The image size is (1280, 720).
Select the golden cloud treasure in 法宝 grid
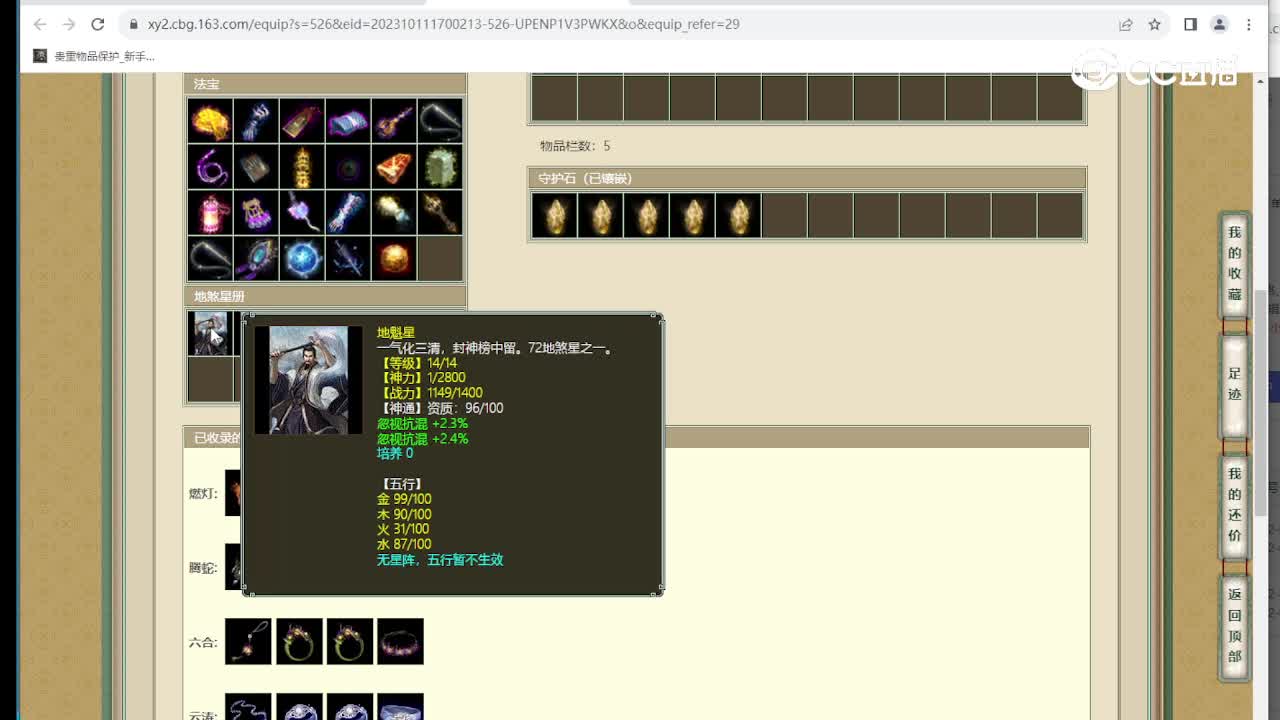(x=210, y=120)
